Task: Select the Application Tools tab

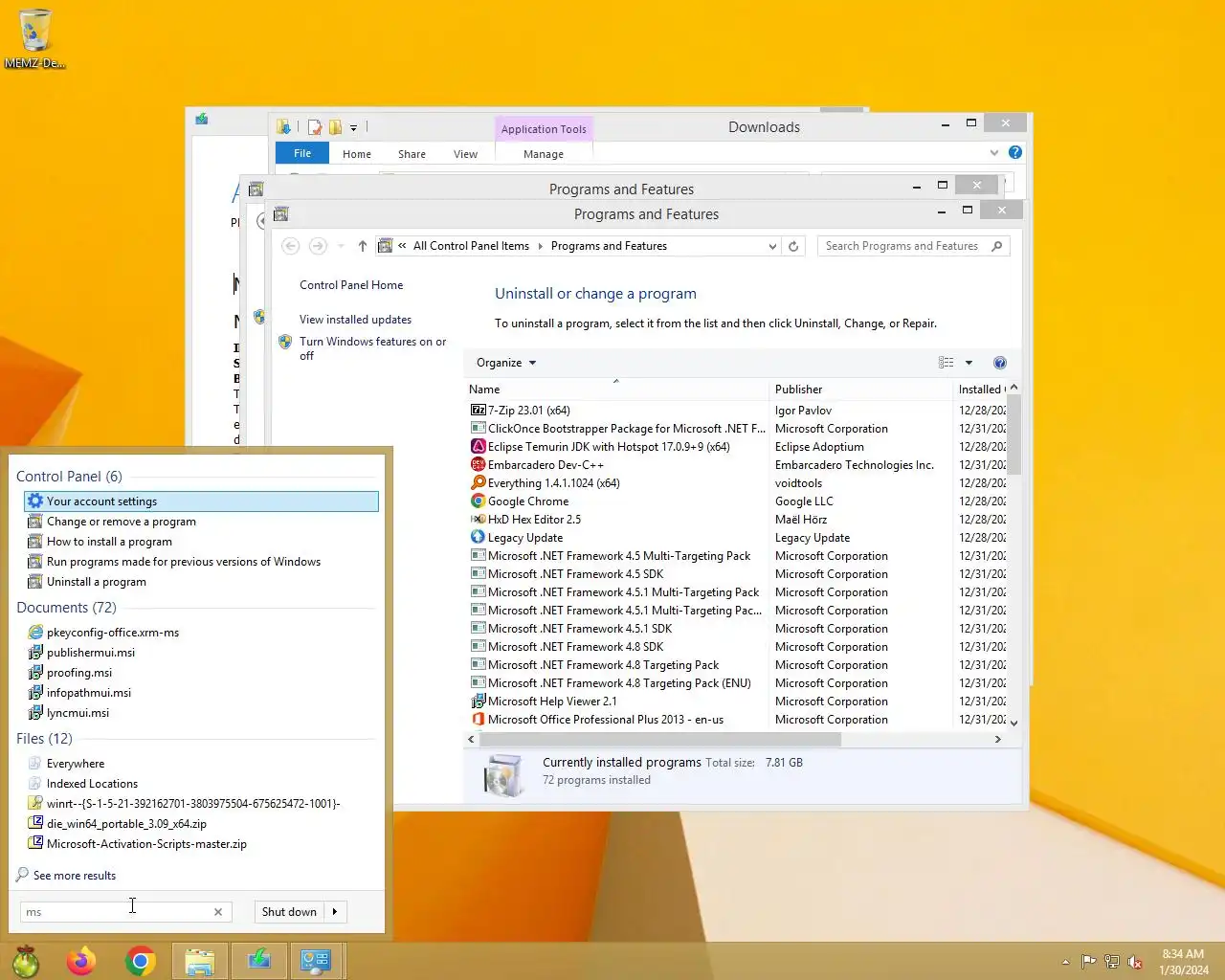Action: 544,129
